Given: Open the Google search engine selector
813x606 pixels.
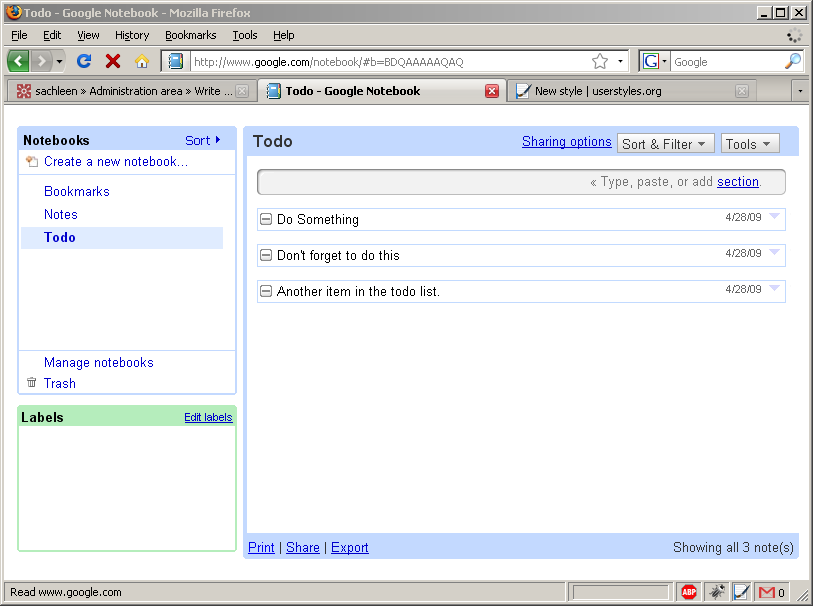Looking at the screenshot, I should 654,61.
